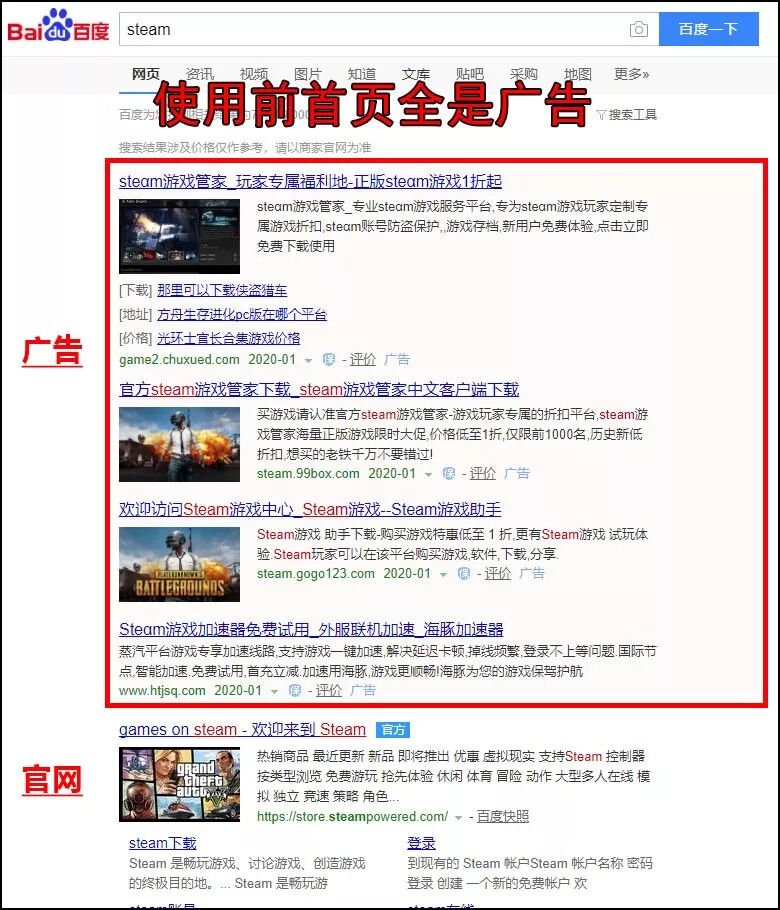Screen dimensions: 780x910
Task: Click 评价 link for game2.chuxued.com
Action: pyautogui.click(x=363, y=360)
